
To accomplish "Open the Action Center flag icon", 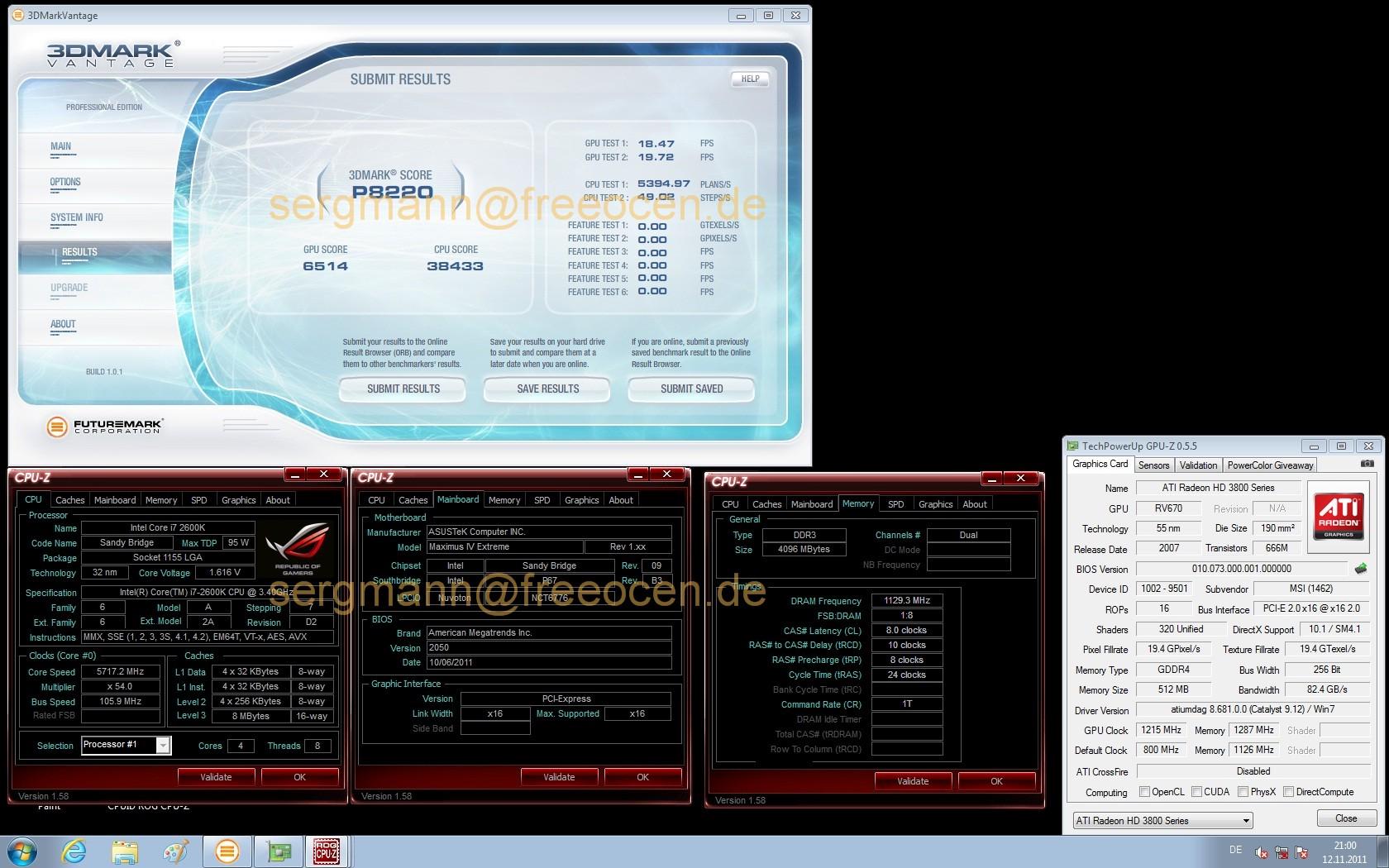I will coord(1301,852).
